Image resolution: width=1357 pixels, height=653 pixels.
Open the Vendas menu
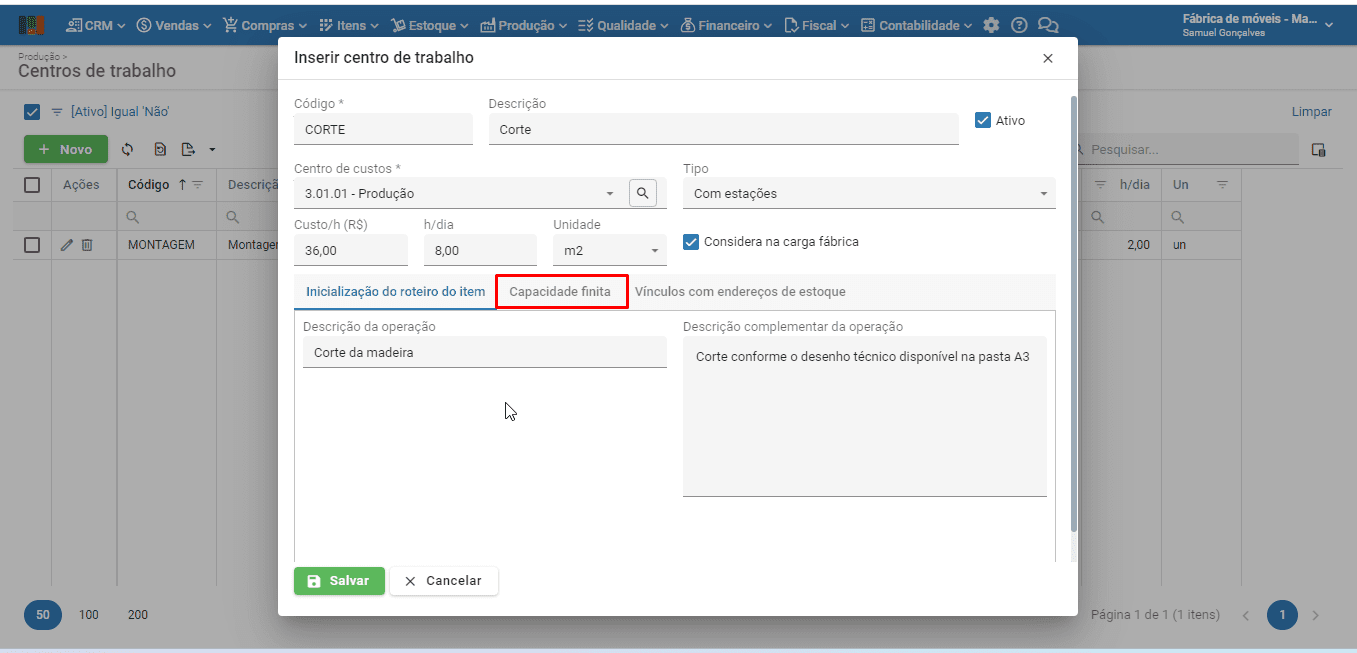[x=174, y=25]
